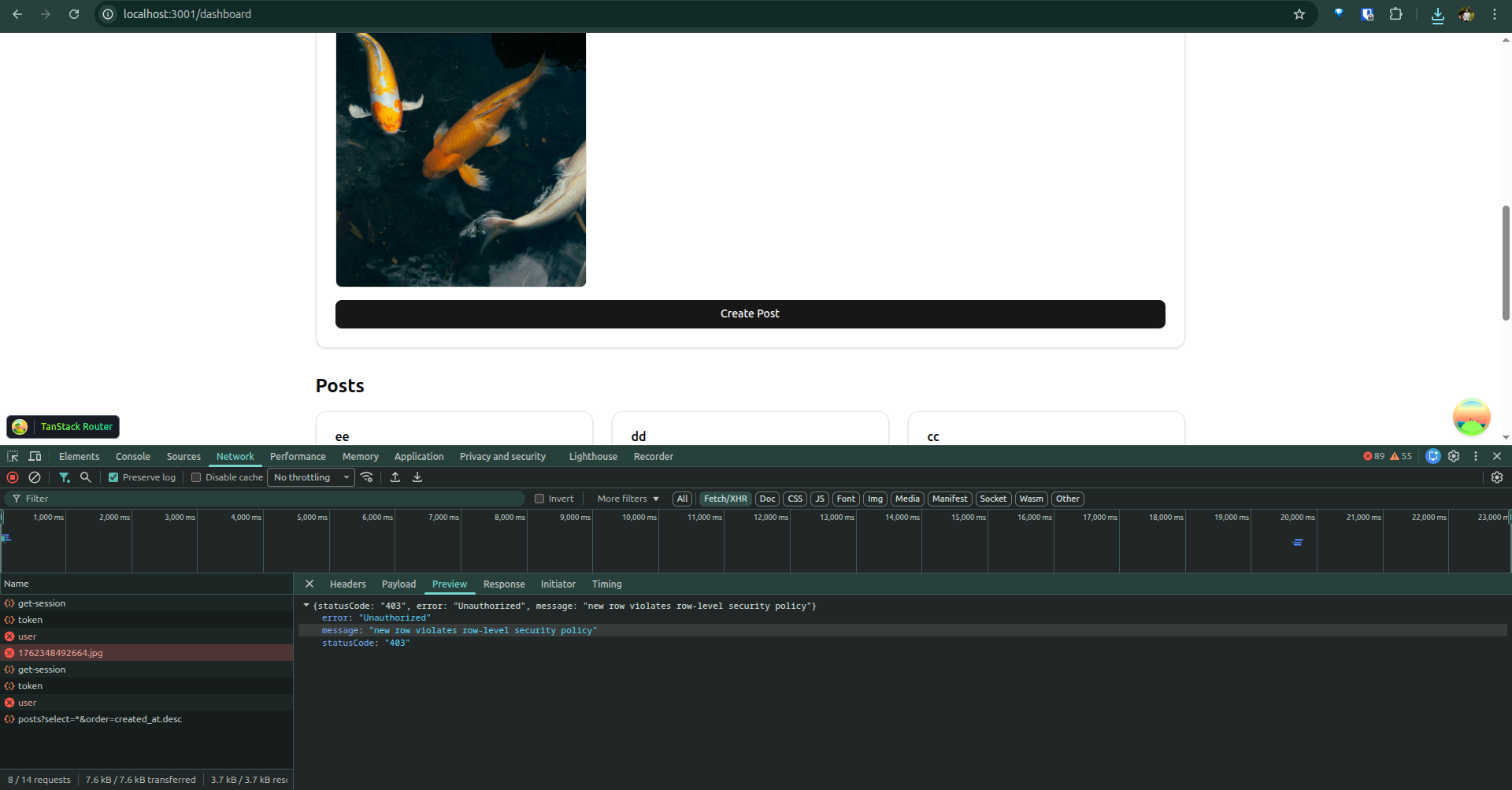The image size is (1512, 790).
Task: Reload the localhost dashboard page
Action: pos(74,14)
